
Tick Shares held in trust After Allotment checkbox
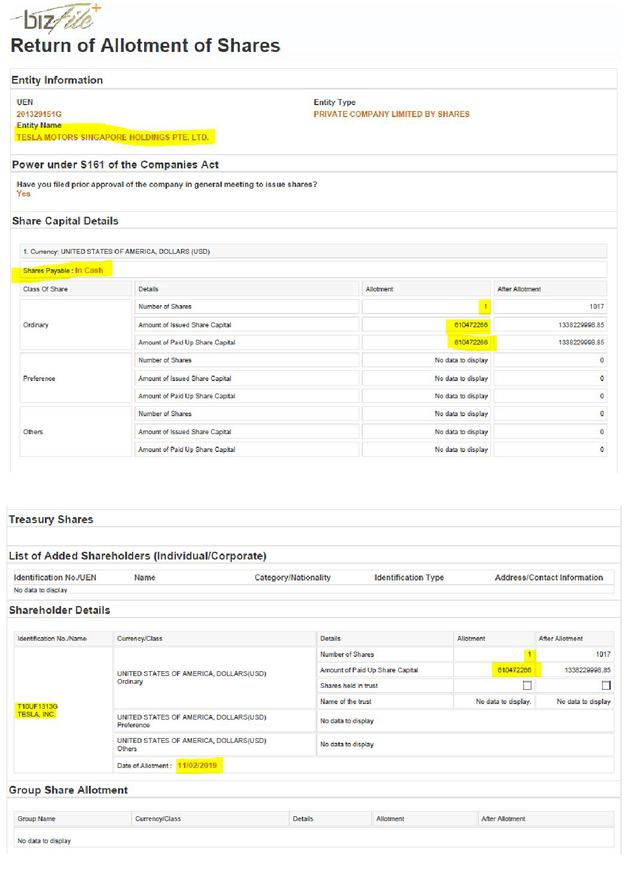pyautogui.click(x=606, y=685)
